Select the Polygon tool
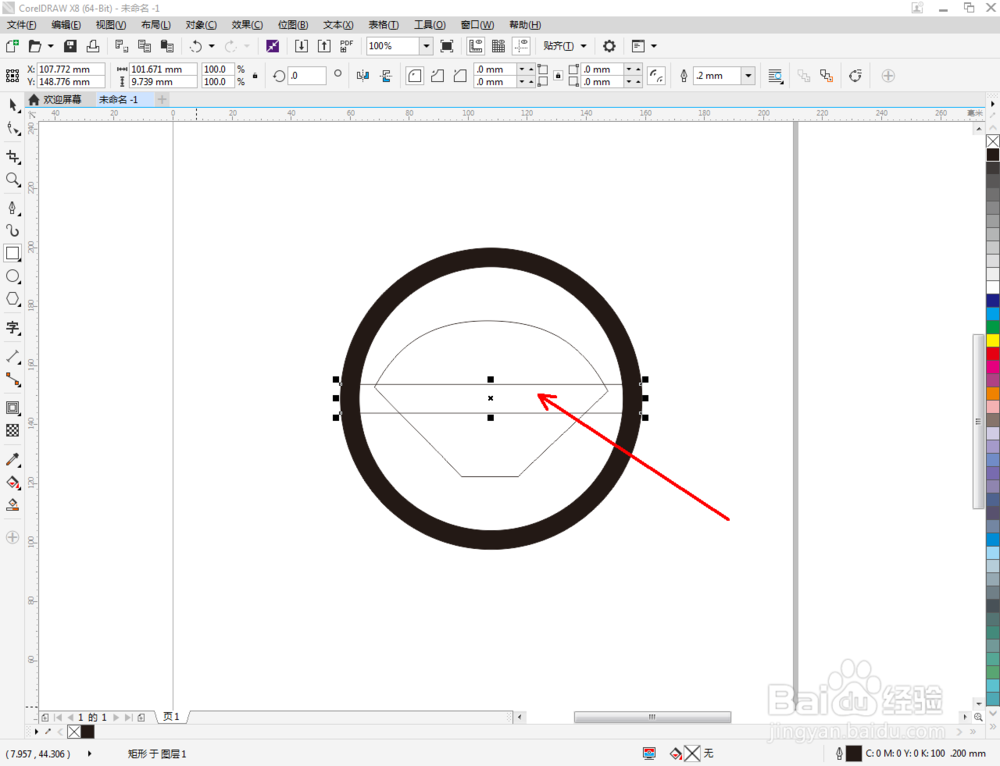This screenshot has height=766, width=1000. 13,299
